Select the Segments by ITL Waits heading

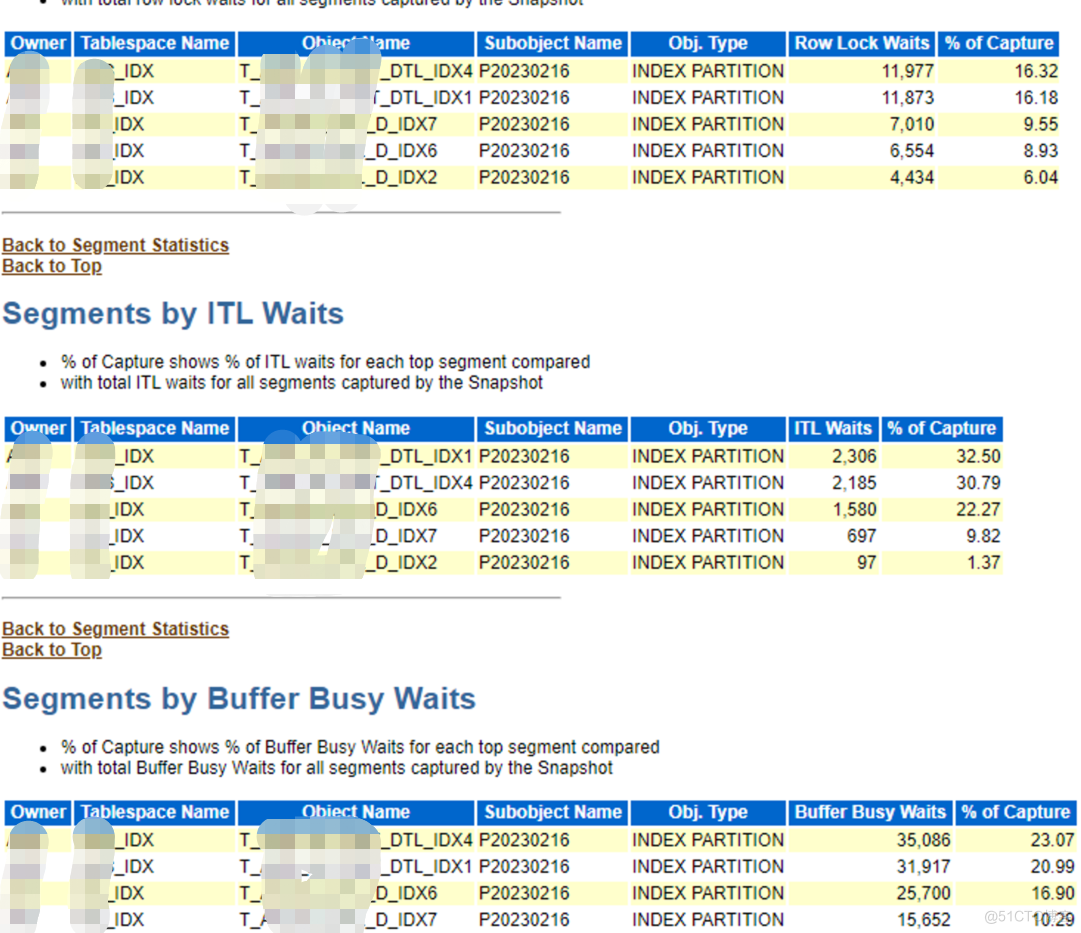173,314
